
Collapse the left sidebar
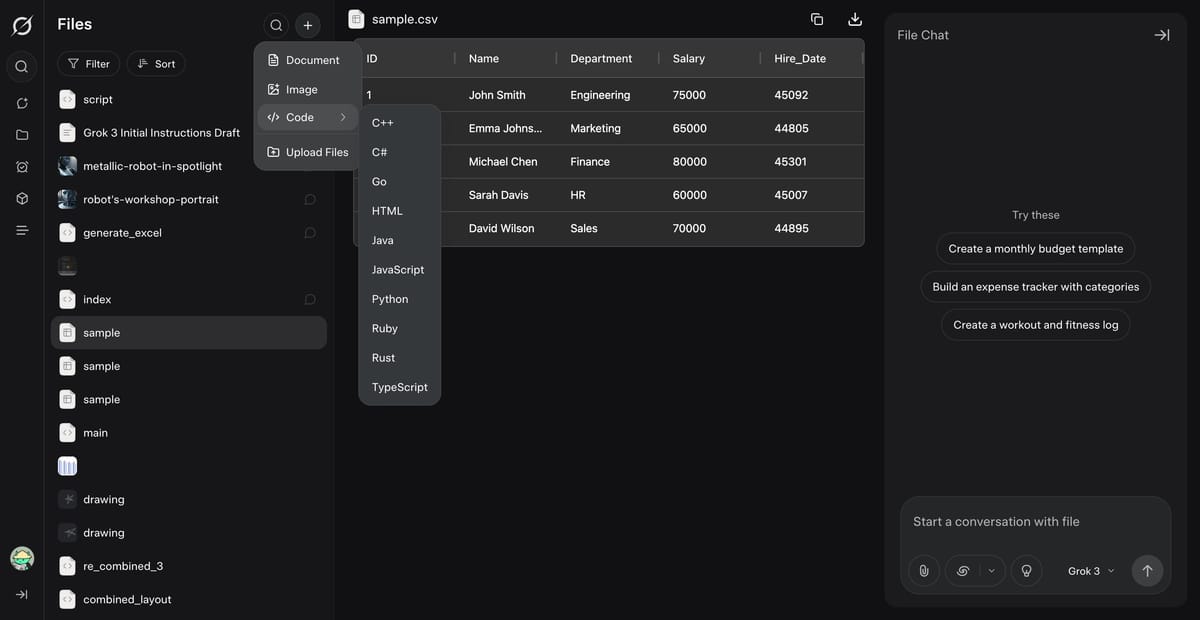[21, 593]
